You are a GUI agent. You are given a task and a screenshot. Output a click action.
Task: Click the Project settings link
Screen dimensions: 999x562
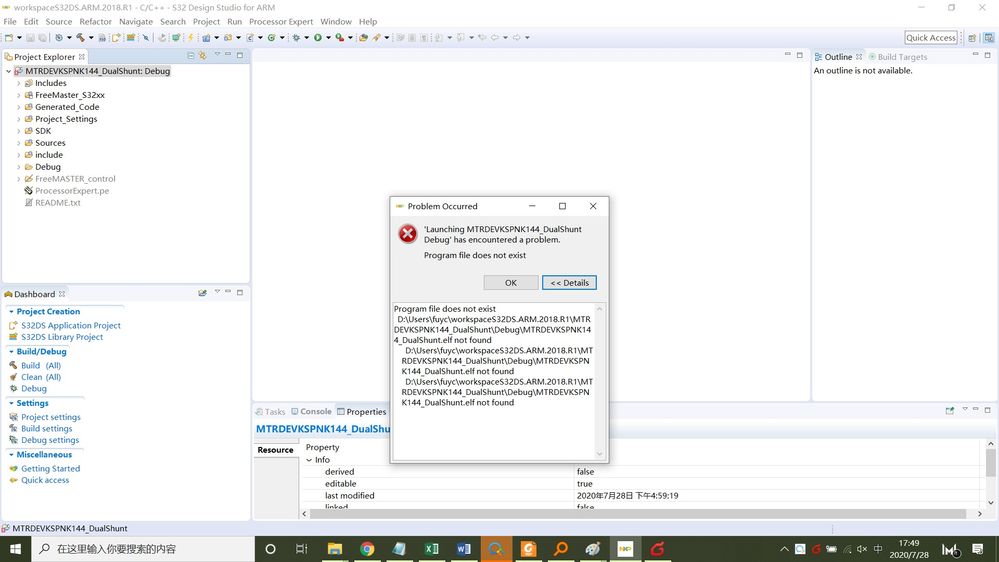point(51,417)
